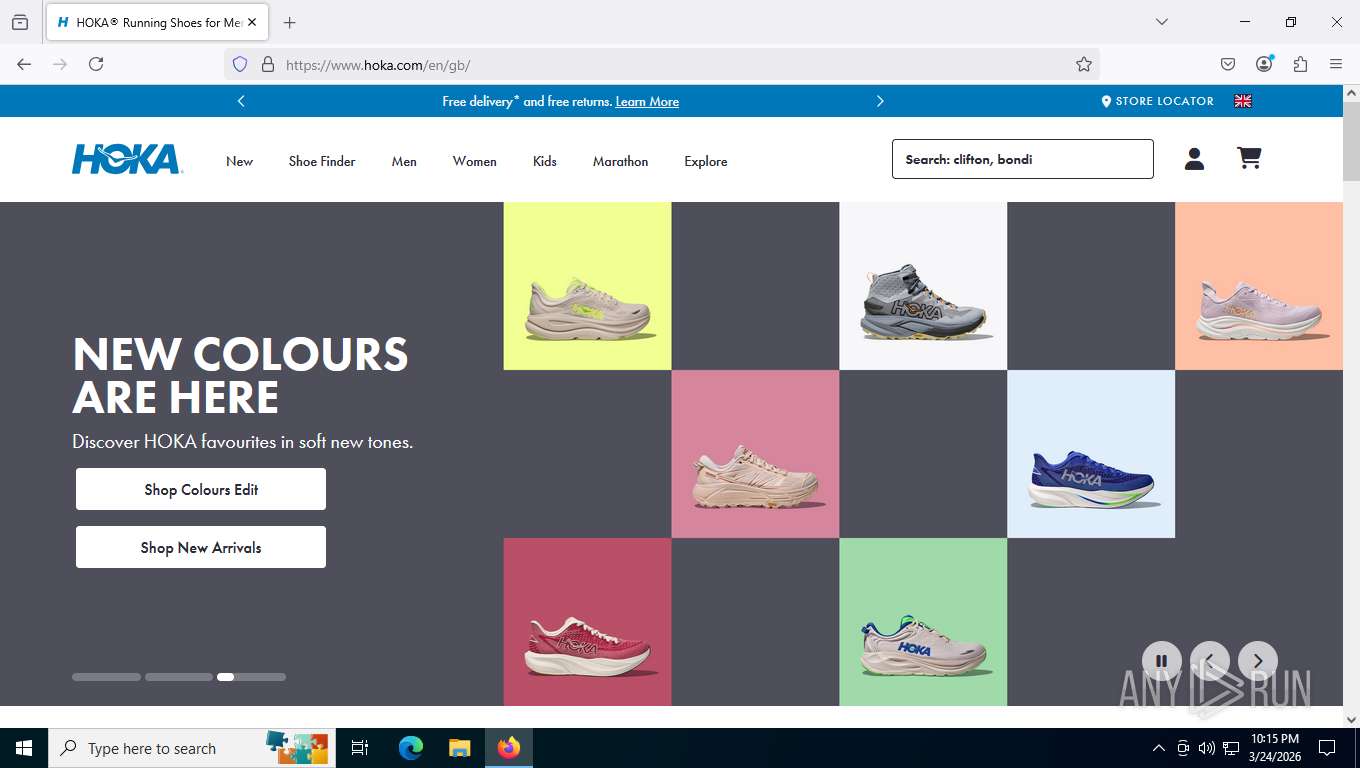Open the Firefox application menu
Image resolution: width=1360 pixels, height=768 pixels.
click(1336, 64)
